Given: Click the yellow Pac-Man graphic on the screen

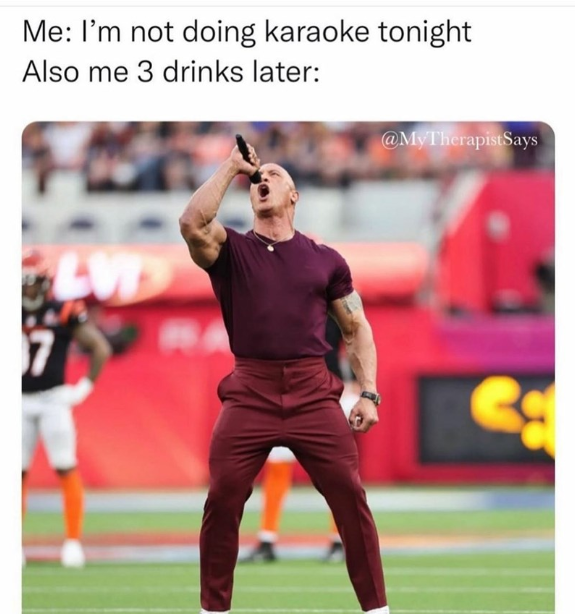Looking at the screenshot, I should (x=514, y=415).
